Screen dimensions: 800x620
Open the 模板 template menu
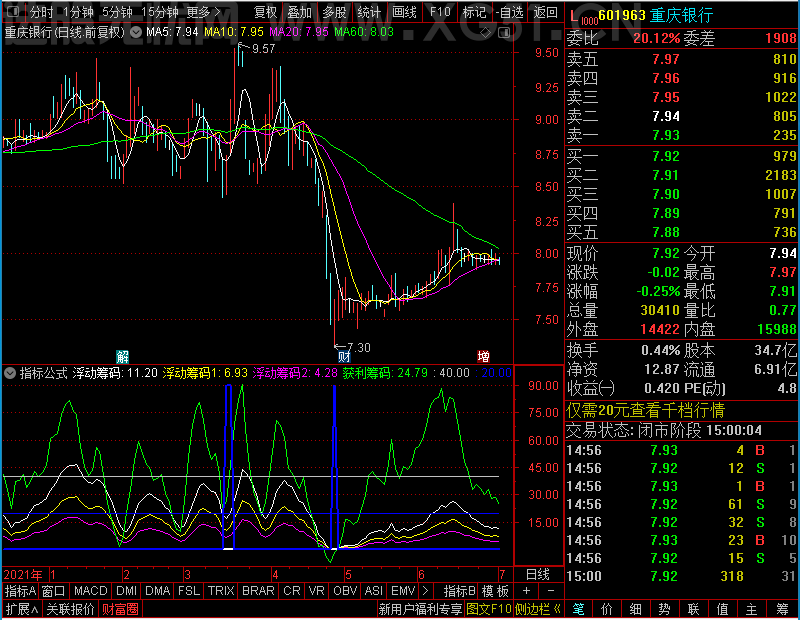(x=495, y=591)
